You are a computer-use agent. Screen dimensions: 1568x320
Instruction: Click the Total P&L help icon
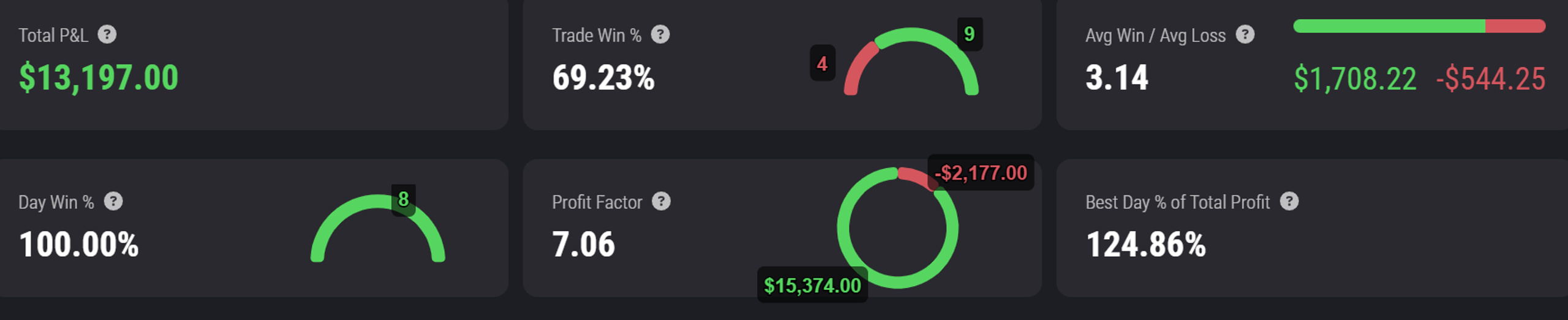click(x=107, y=34)
